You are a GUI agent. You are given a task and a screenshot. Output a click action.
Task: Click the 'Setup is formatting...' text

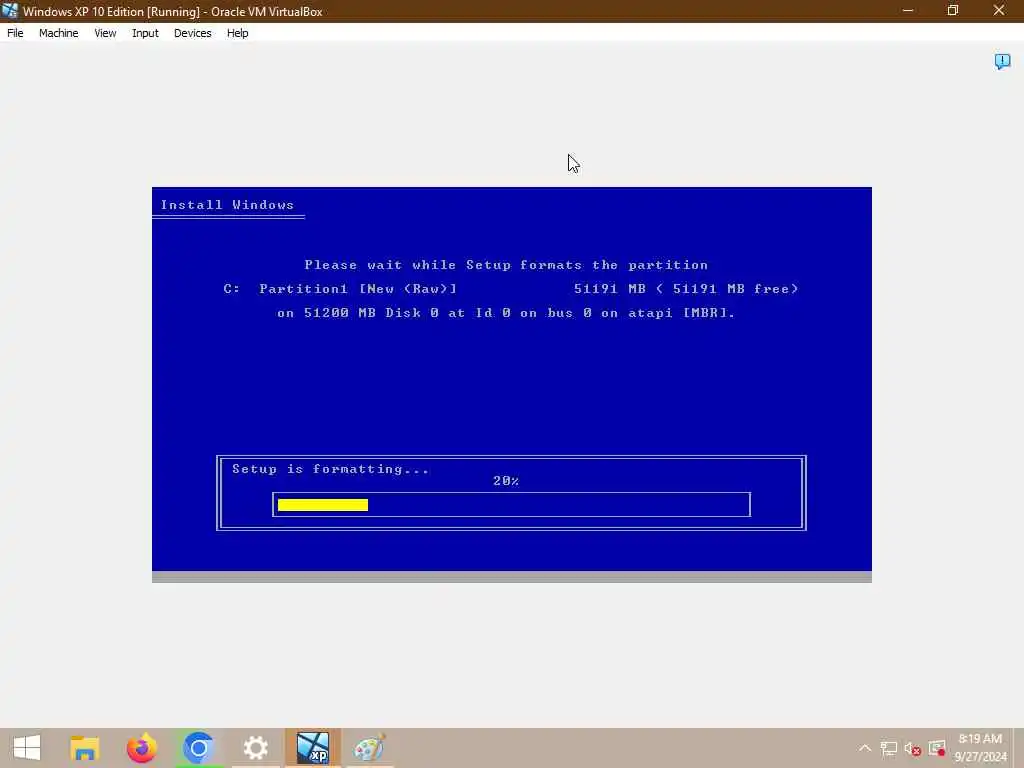coord(330,469)
